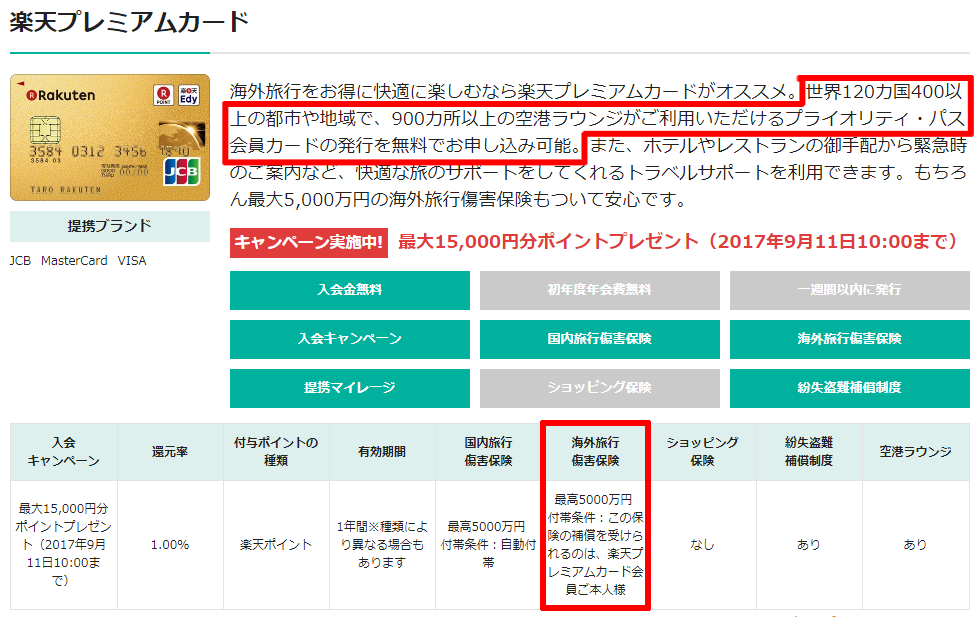Select the 入会キャンペーン feature tag
977x617 pixels.
[x=350, y=339]
